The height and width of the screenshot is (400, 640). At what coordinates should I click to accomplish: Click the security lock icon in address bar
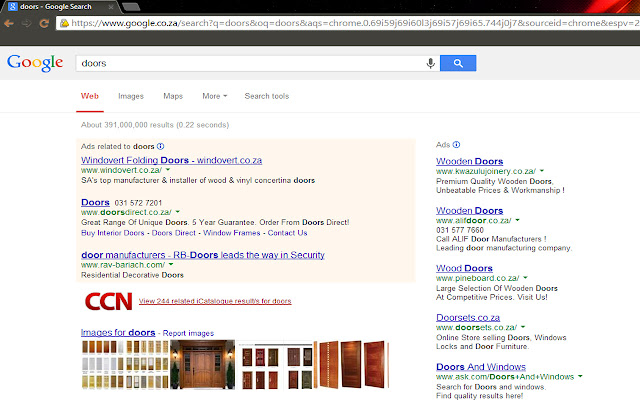(64, 23)
